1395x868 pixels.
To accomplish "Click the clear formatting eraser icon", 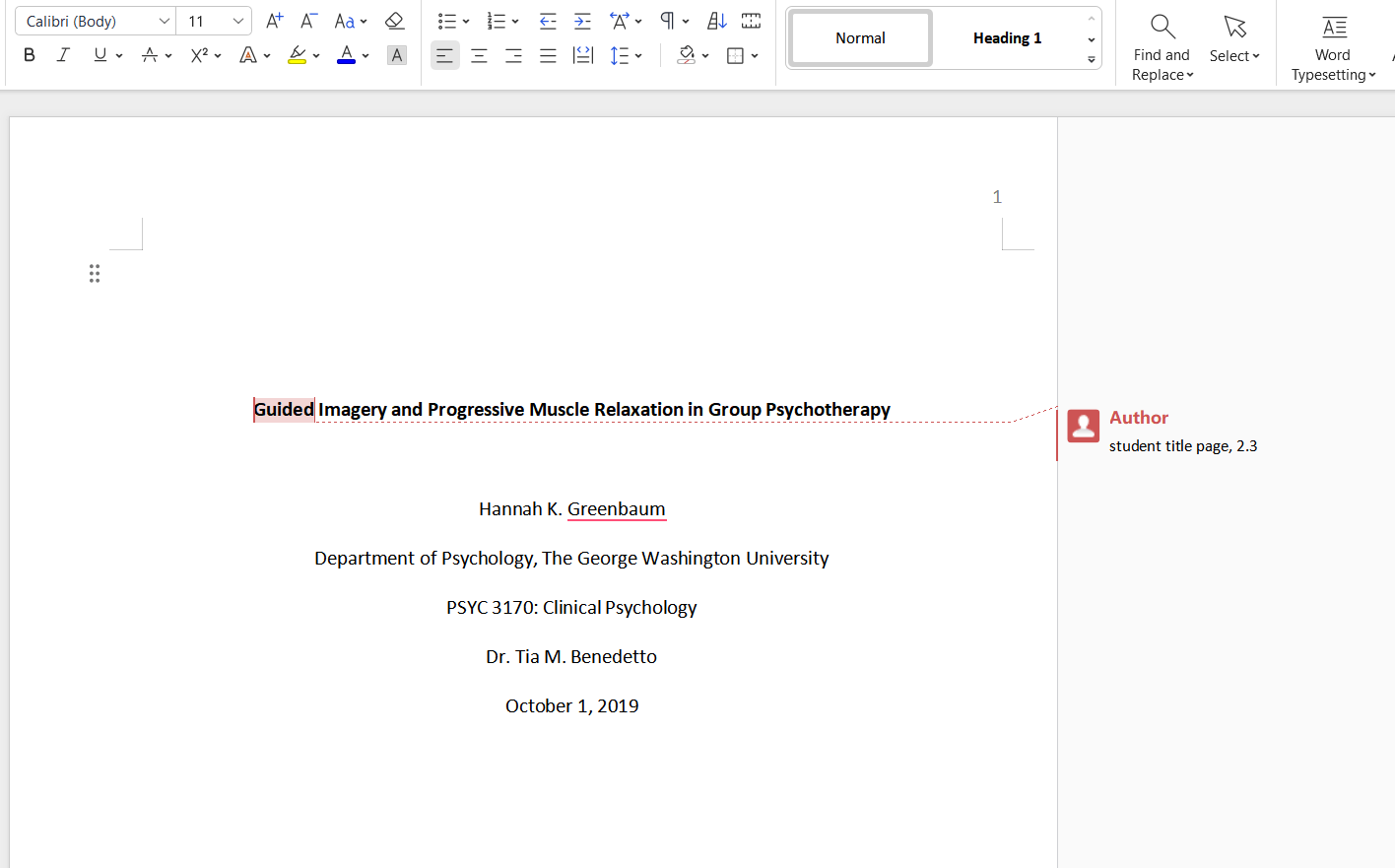I will pos(395,21).
